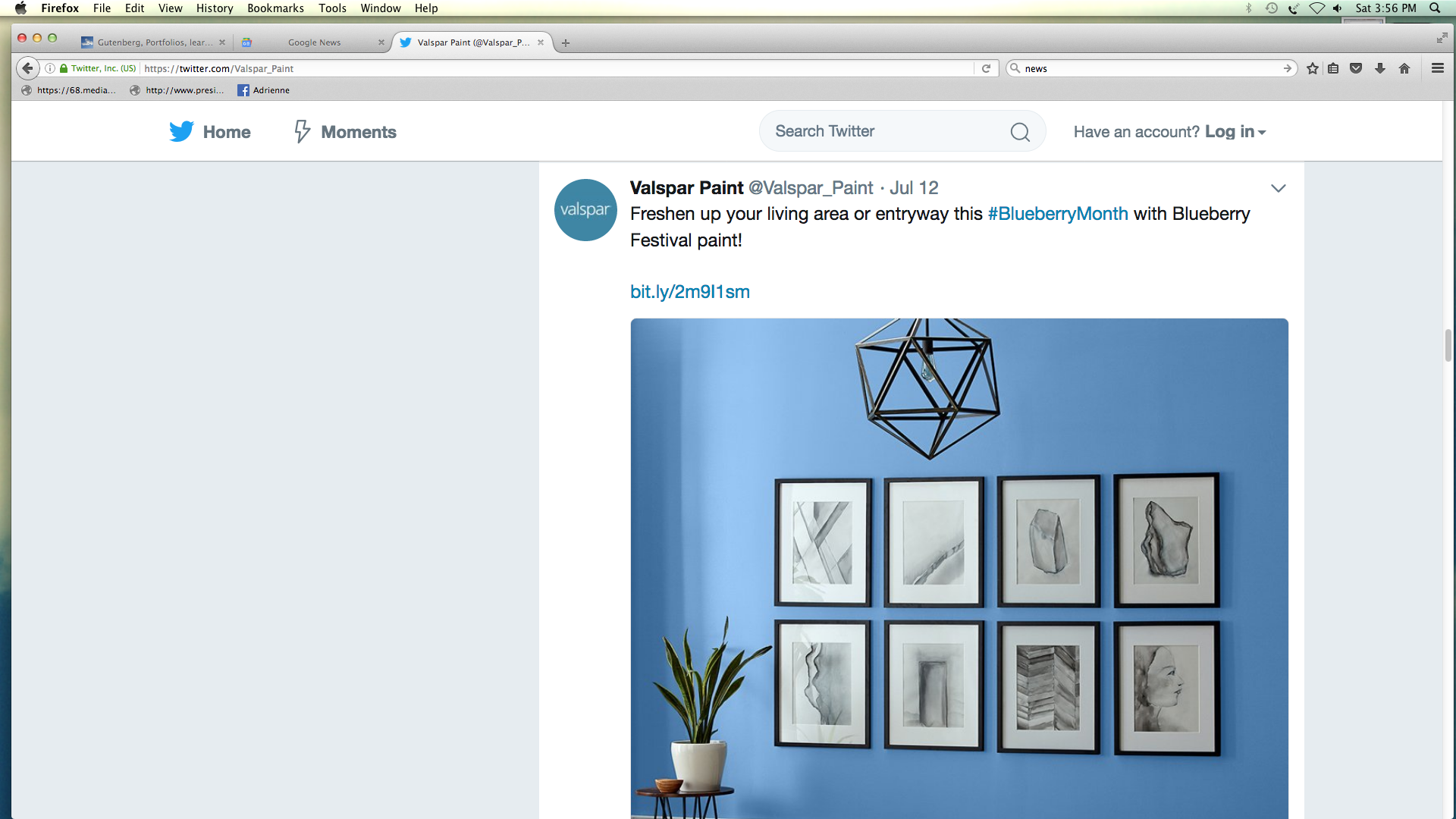Expand the tweet options chevron
This screenshot has width=1456, height=819.
1279,188
